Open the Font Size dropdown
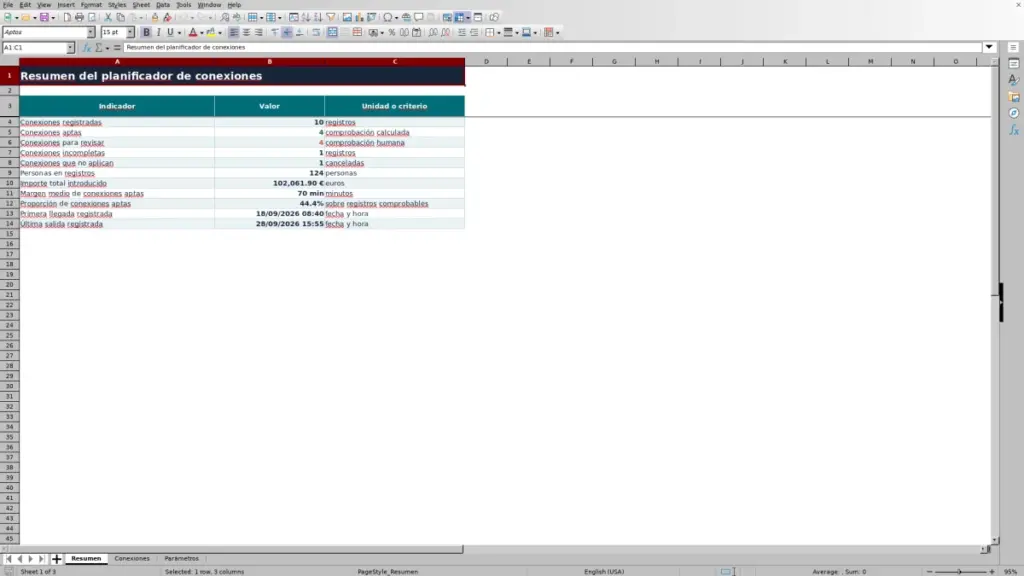Image resolution: width=1024 pixels, height=576 pixels. point(130,32)
